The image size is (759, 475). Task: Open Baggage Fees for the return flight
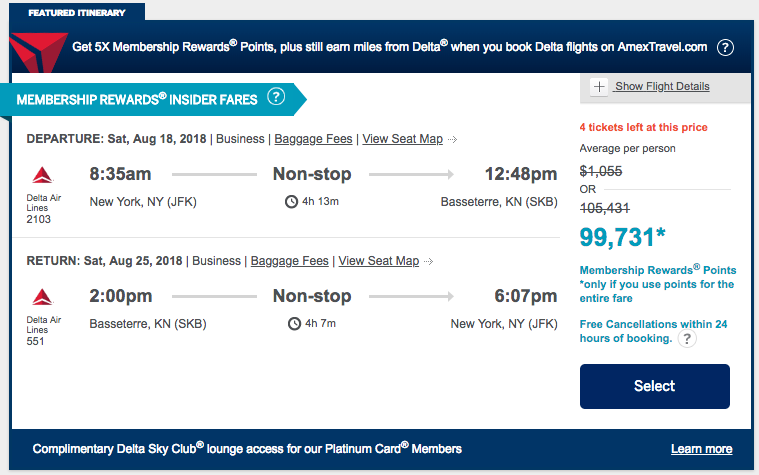[x=289, y=261]
